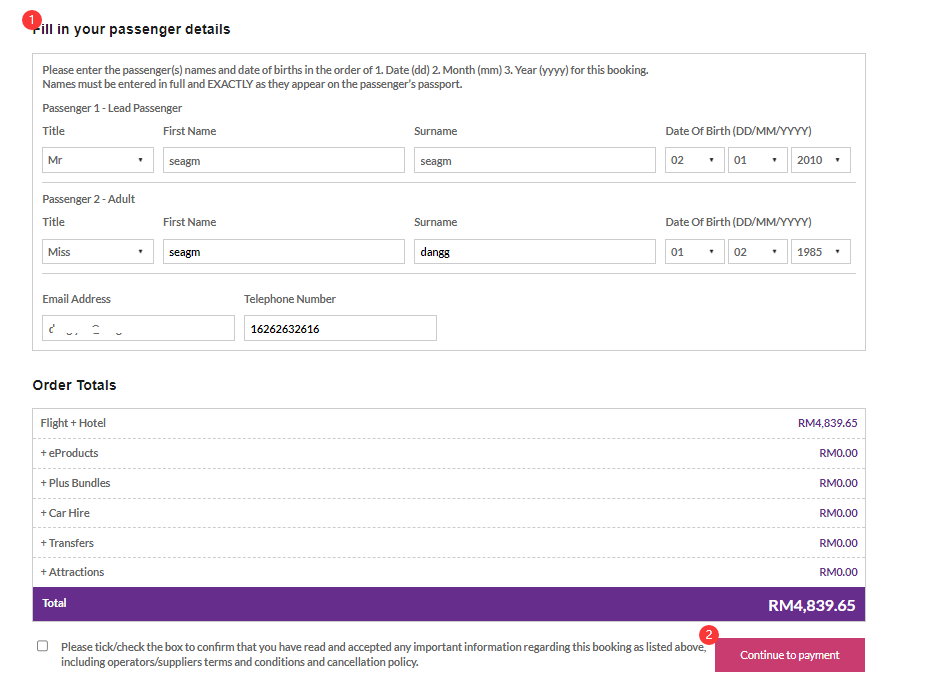Click the RM0.00 price in Transfers row
Screen dimensions: 934x675
tap(838, 543)
